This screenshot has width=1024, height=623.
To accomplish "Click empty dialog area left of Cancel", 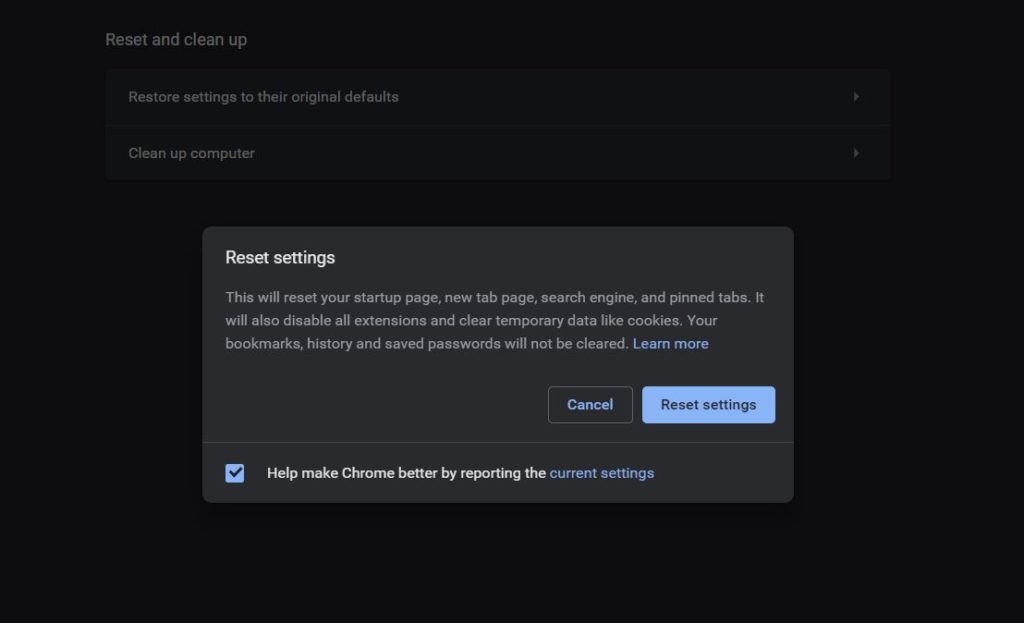I will click(x=379, y=404).
